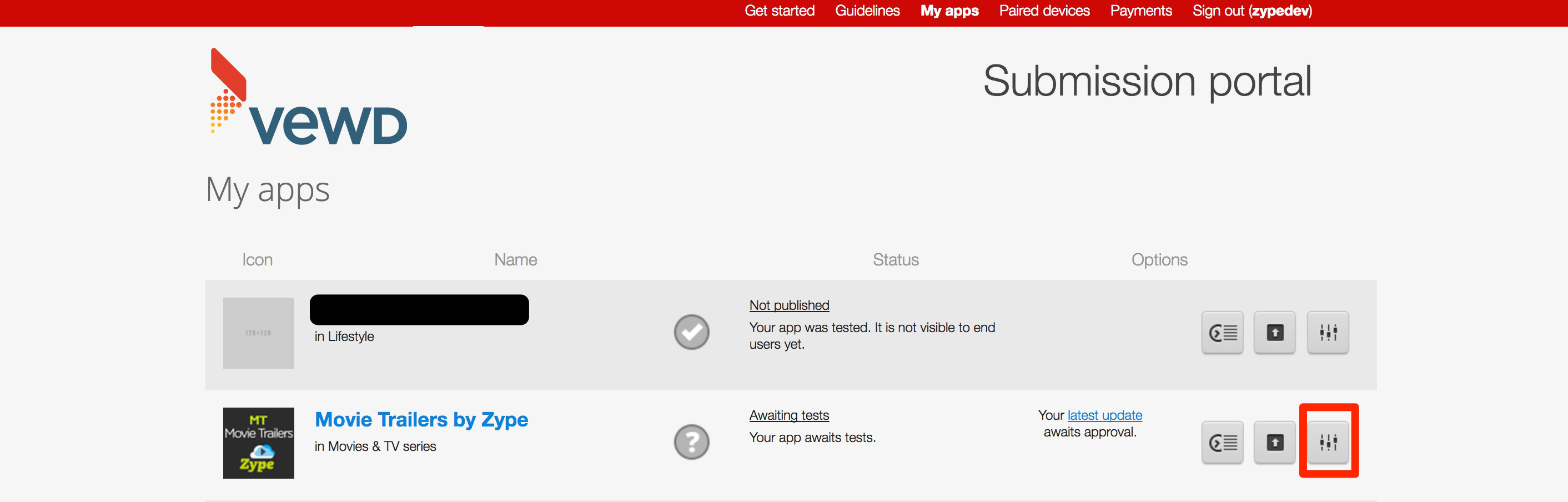Click question mark status icon for Movie Trailers
1568x502 pixels.
click(x=691, y=442)
